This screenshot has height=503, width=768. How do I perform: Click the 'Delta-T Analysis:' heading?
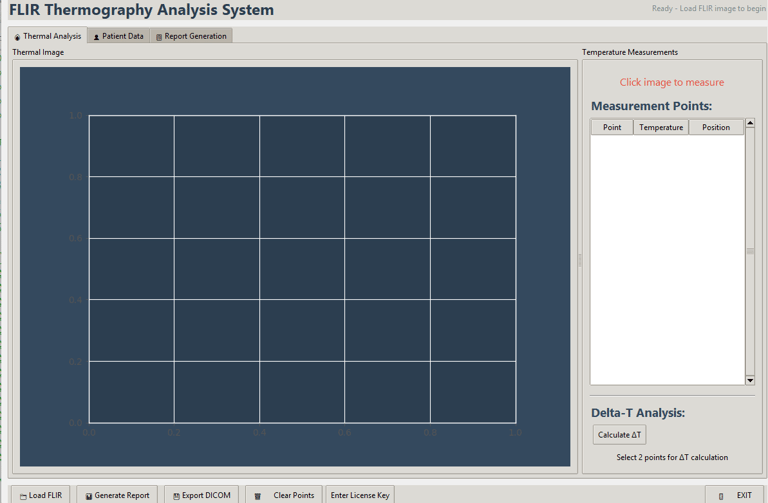(x=638, y=412)
